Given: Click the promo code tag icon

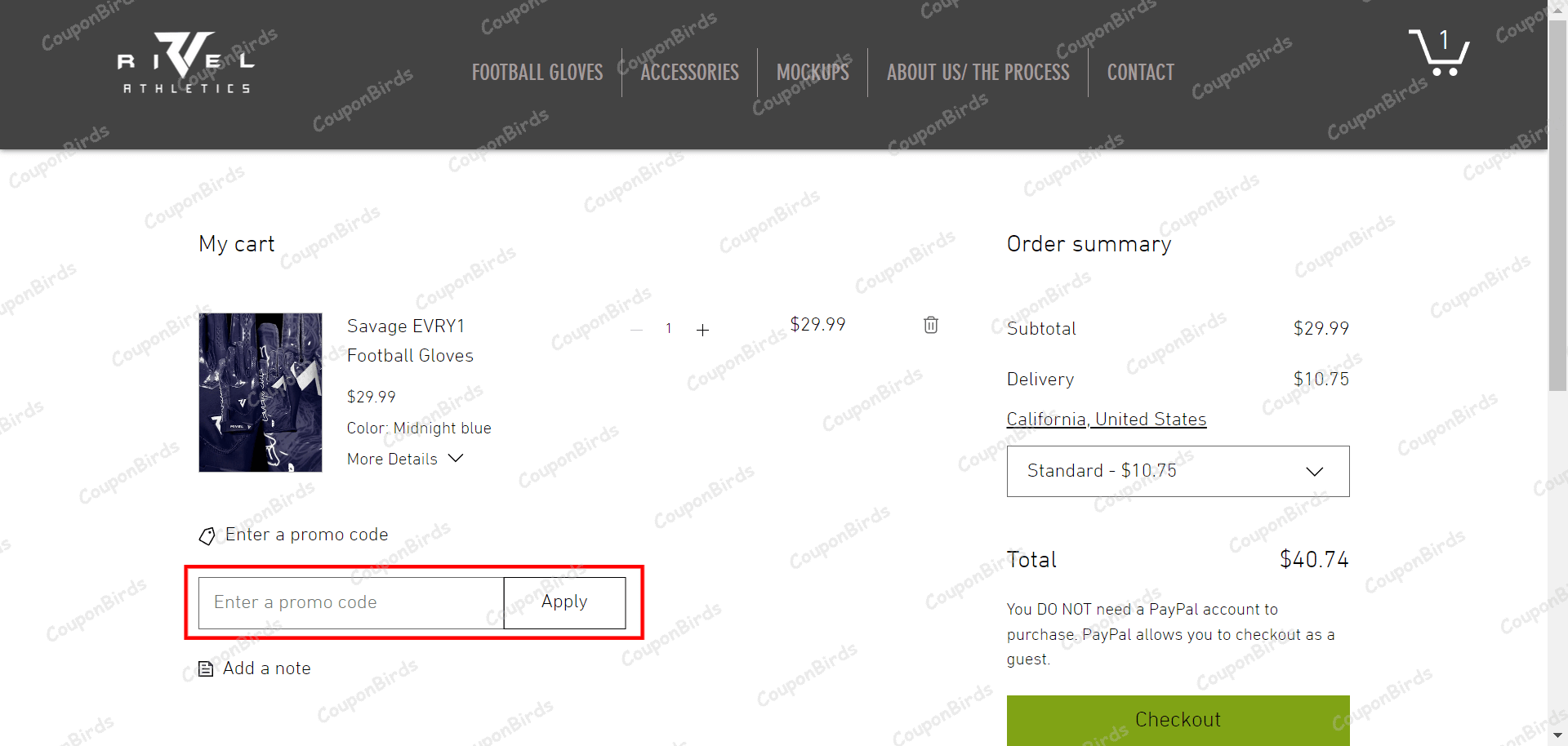Looking at the screenshot, I should pyautogui.click(x=207, y=536).
